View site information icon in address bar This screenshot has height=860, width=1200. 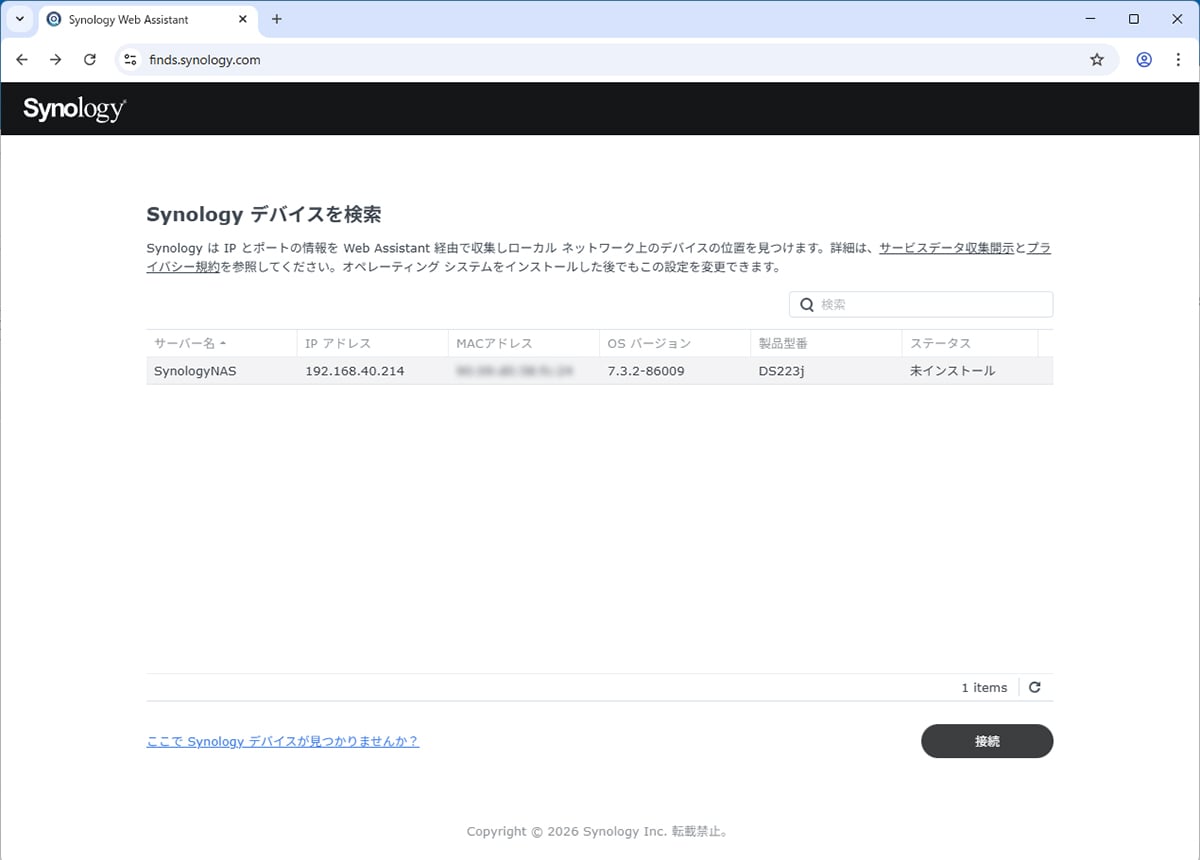(x=130, y=60)
